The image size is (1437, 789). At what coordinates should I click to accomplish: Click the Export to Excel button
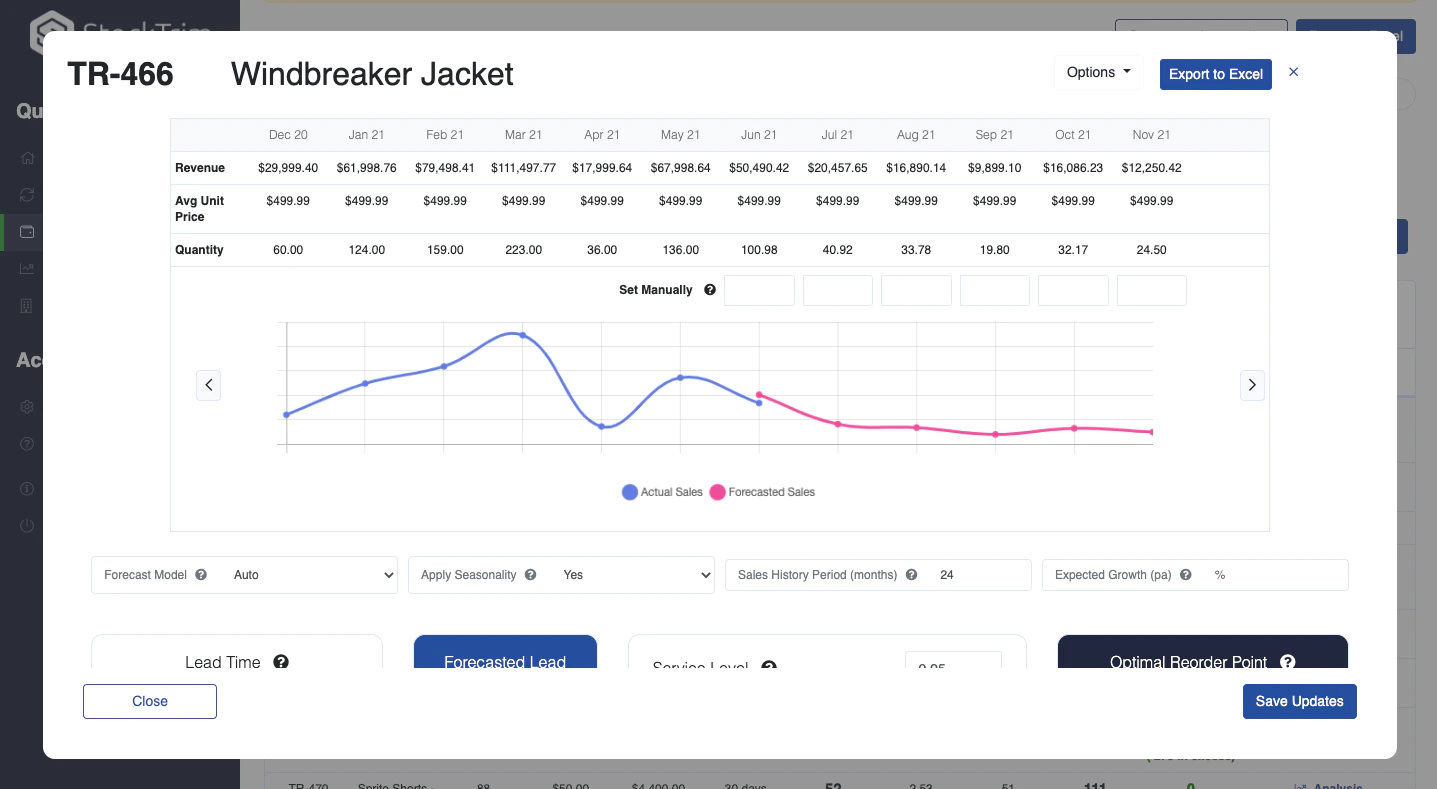(x=1216, y=74)
